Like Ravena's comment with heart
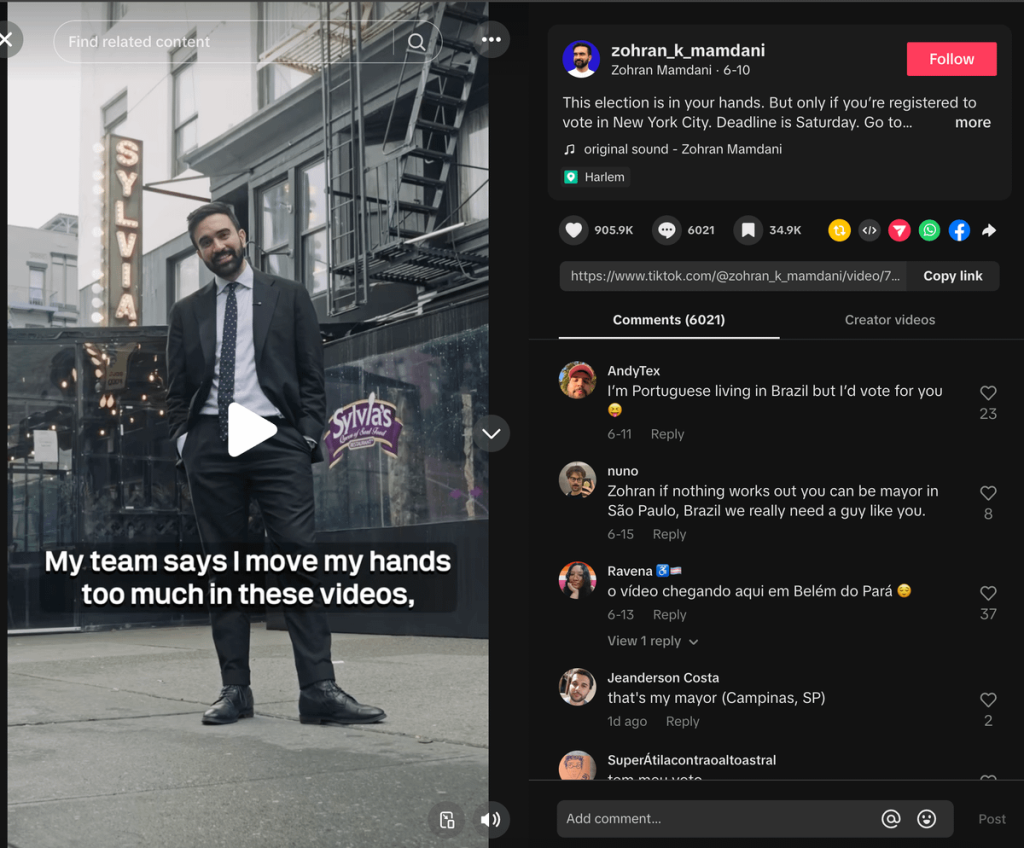The image size is (1024, 848). pyautogui.click(x=988, y=593)
